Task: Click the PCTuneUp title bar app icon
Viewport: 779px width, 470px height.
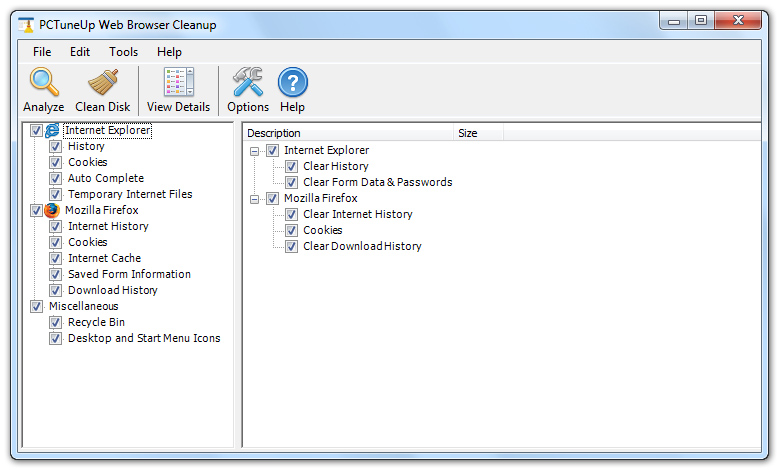Action: [x=26, y=25]
